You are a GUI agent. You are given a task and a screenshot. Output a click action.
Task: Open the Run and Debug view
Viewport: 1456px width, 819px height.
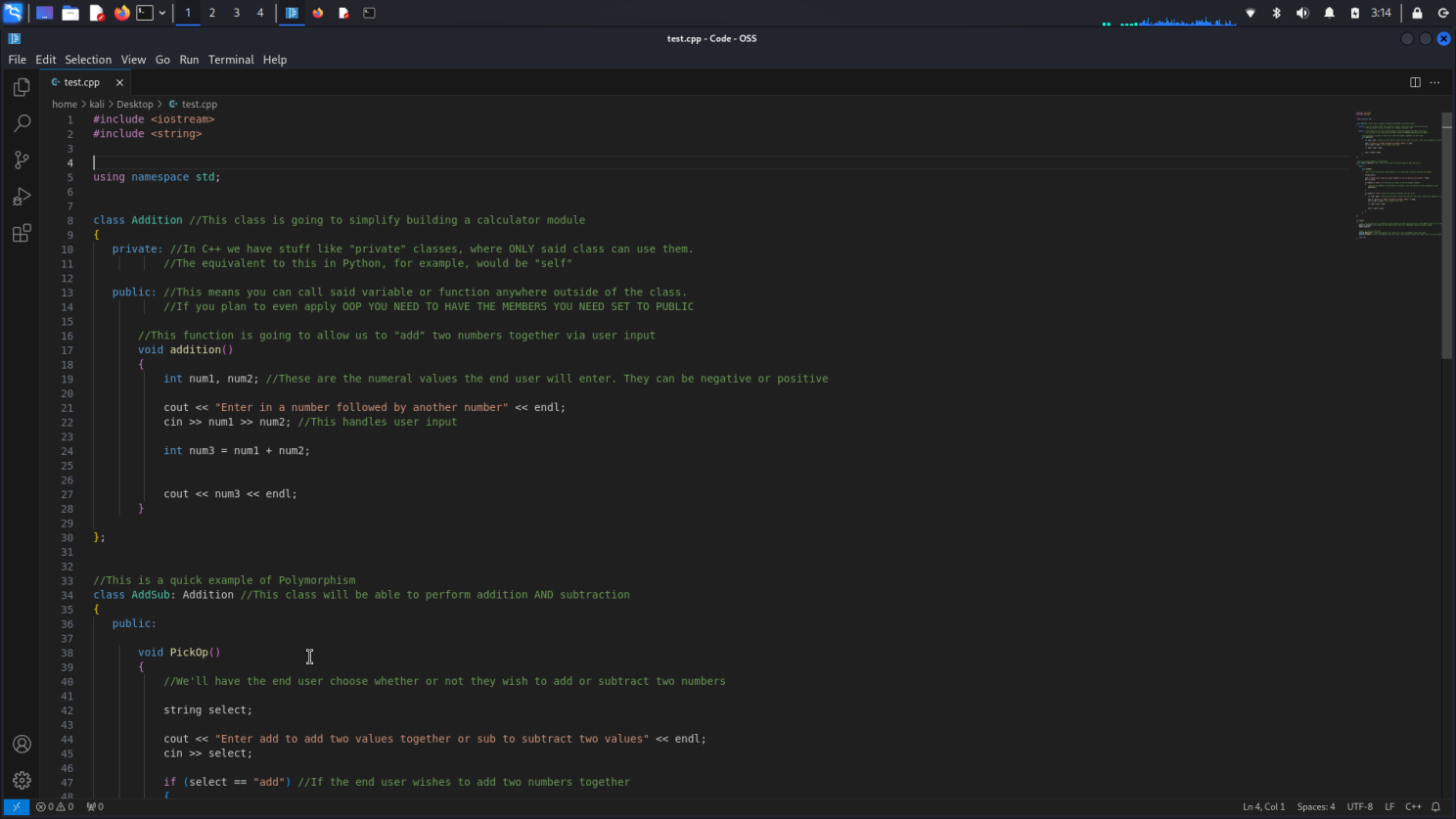pos(22,197)
